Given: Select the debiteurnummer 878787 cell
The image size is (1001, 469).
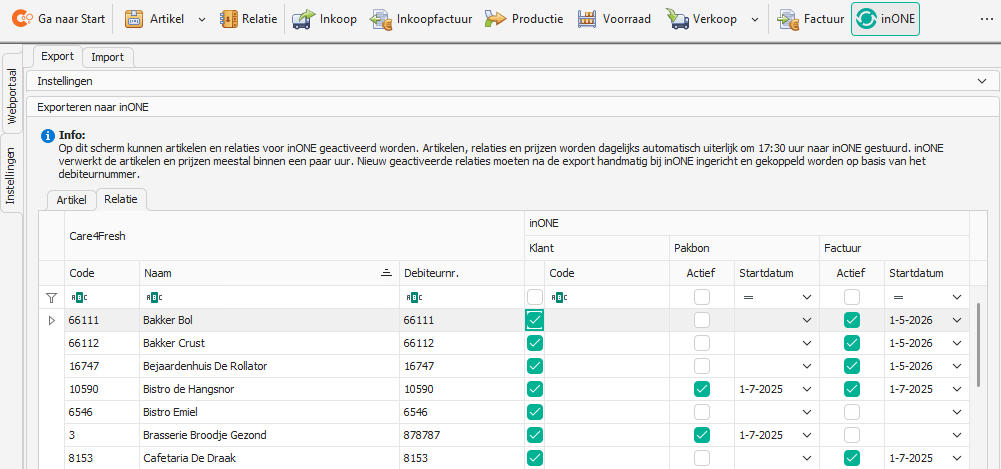Looking at the screenshot, I should click(x=462, y=435).
